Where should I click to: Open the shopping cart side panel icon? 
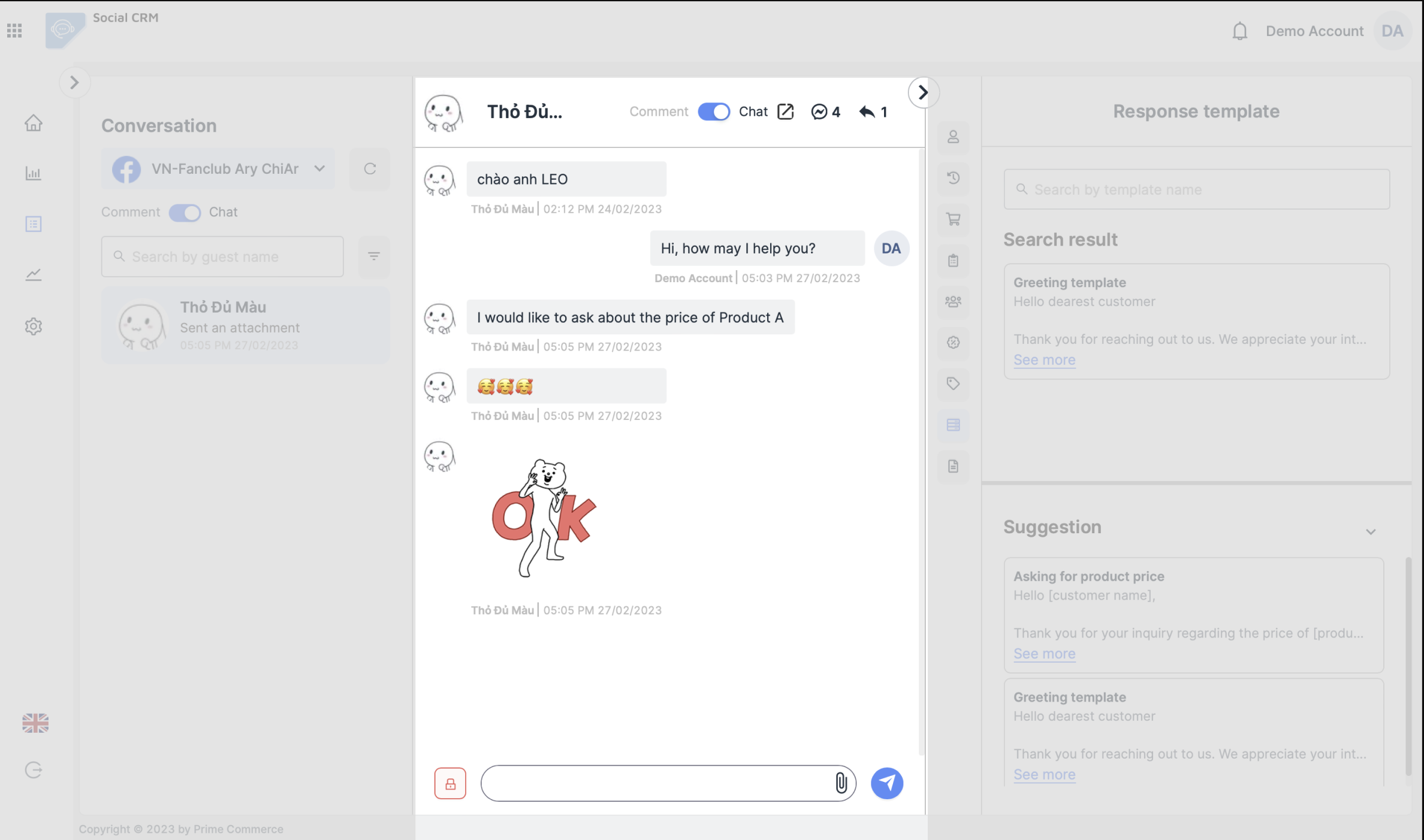953,219
